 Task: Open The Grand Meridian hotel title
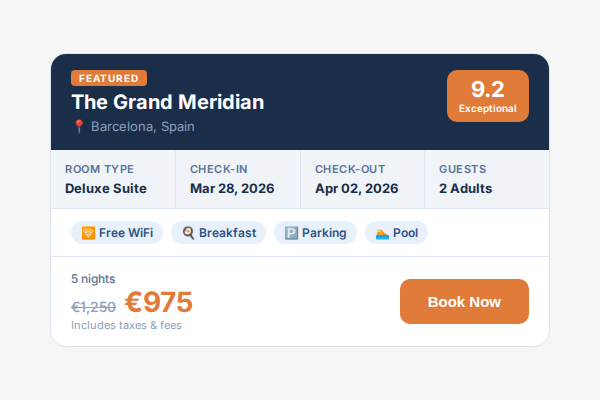pyautogui.click(x=168, y=102)
